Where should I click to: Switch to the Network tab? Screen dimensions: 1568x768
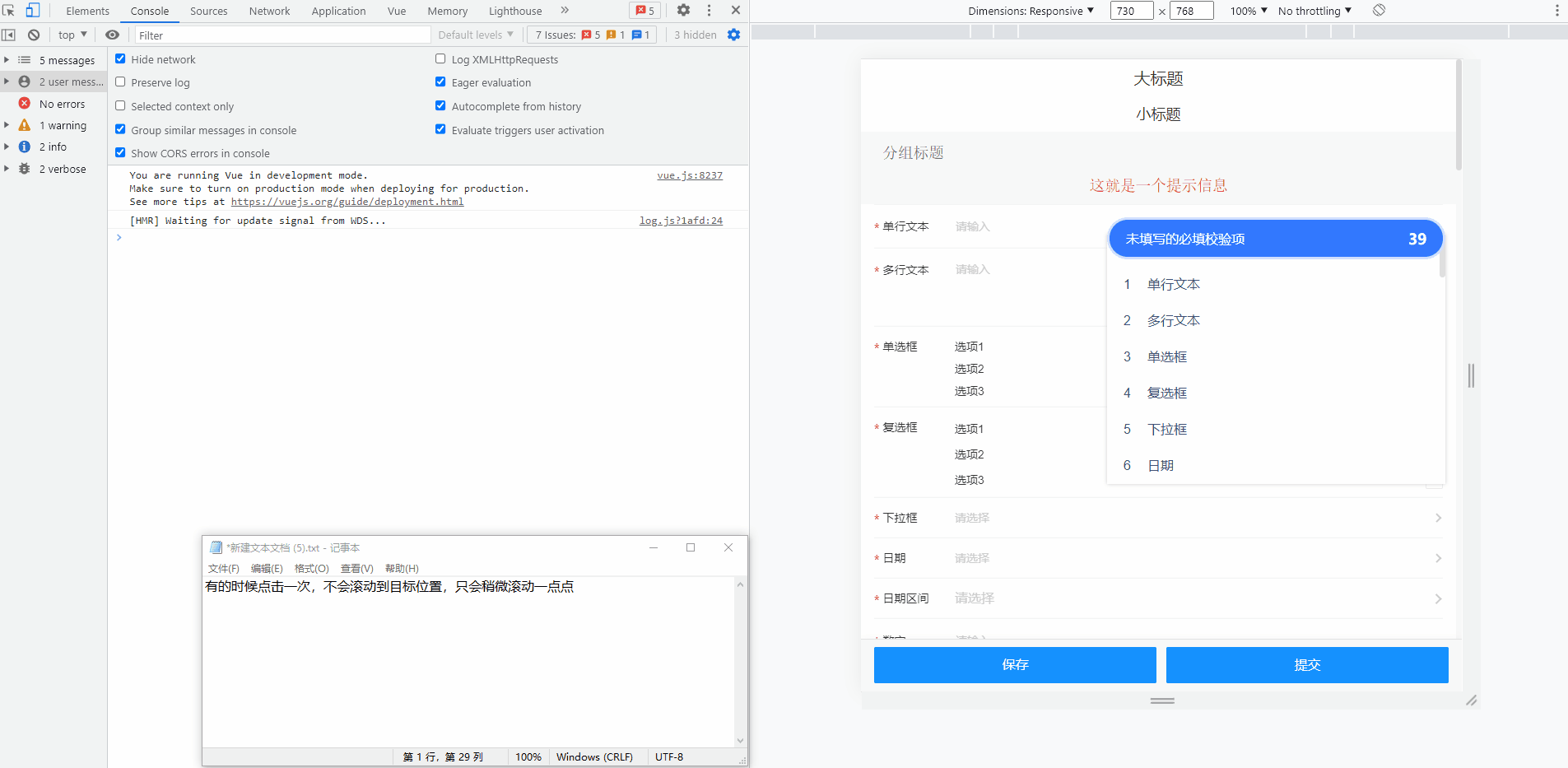(269, 11)
